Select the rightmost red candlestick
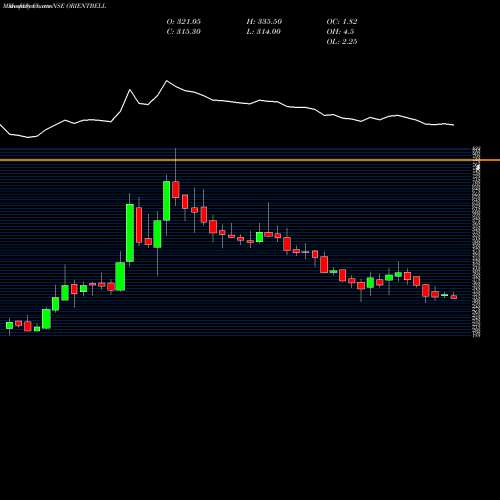 (454, 296)
